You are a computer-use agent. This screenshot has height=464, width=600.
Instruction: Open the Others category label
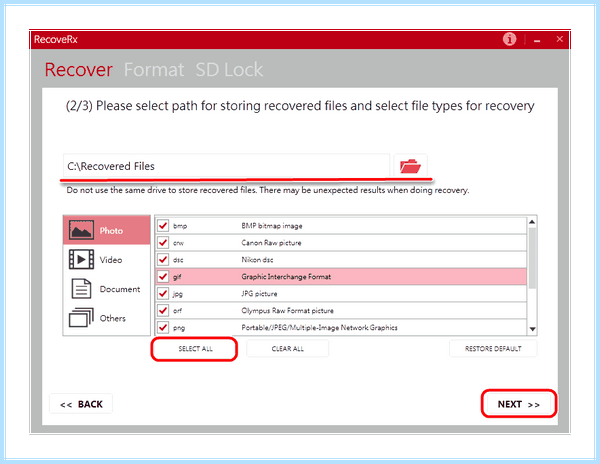(x=112, y=318)
